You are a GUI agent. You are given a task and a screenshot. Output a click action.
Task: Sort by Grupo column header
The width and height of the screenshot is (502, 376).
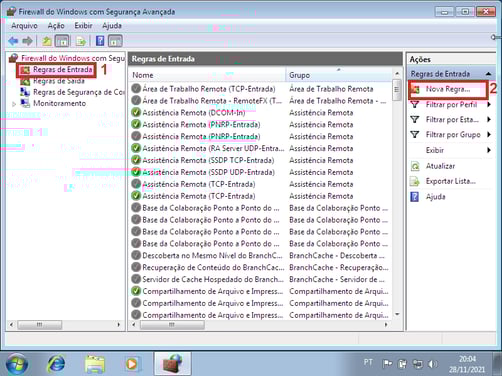click(x=339, y=75)
